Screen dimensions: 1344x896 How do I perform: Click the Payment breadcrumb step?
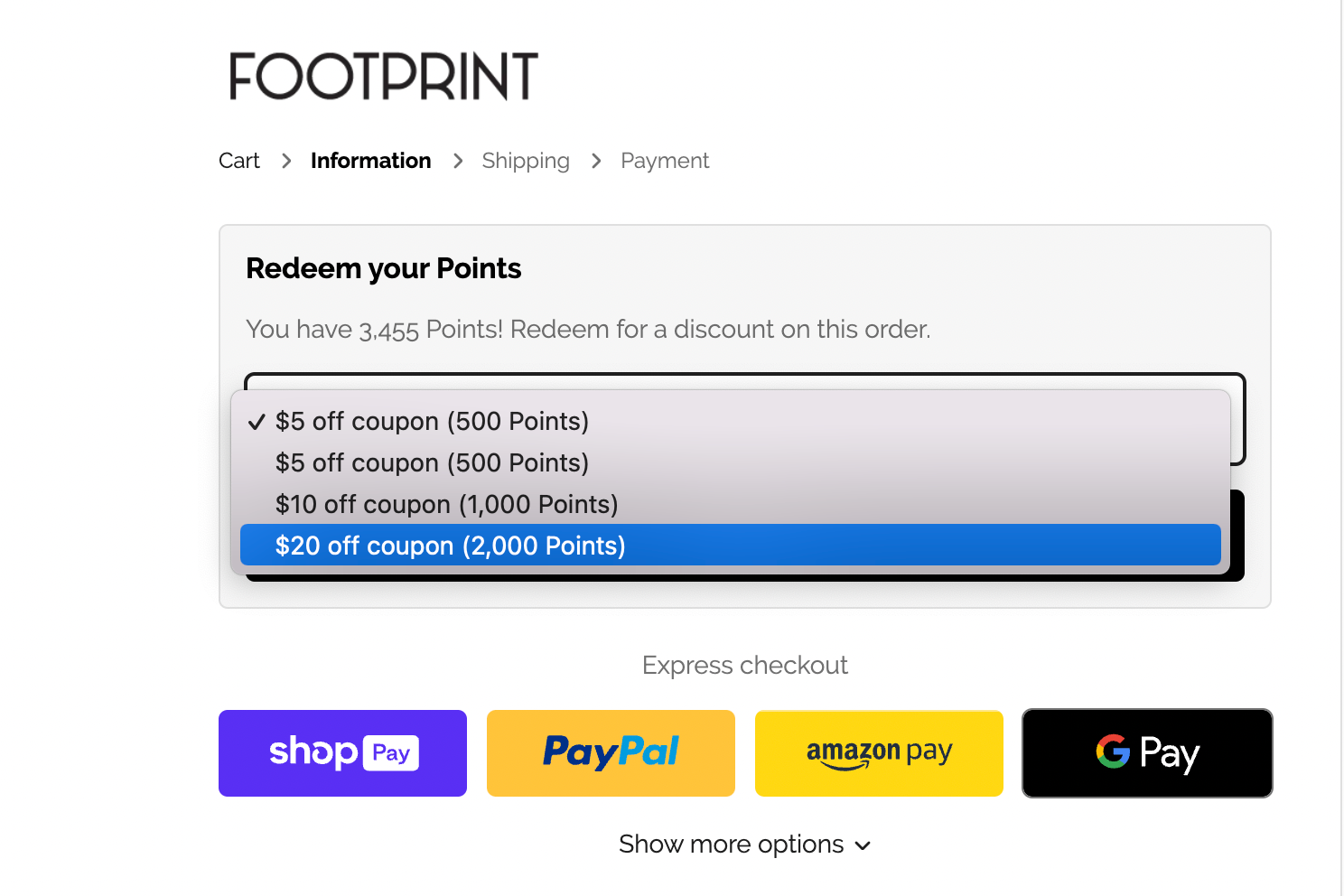(665, 160)
